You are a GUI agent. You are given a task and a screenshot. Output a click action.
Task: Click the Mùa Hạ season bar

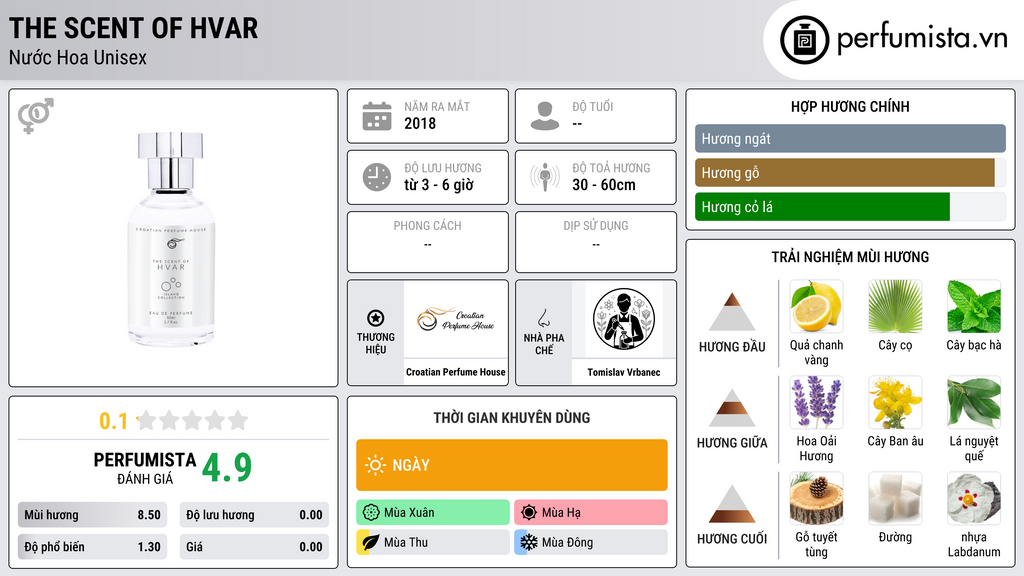(591, 513)
